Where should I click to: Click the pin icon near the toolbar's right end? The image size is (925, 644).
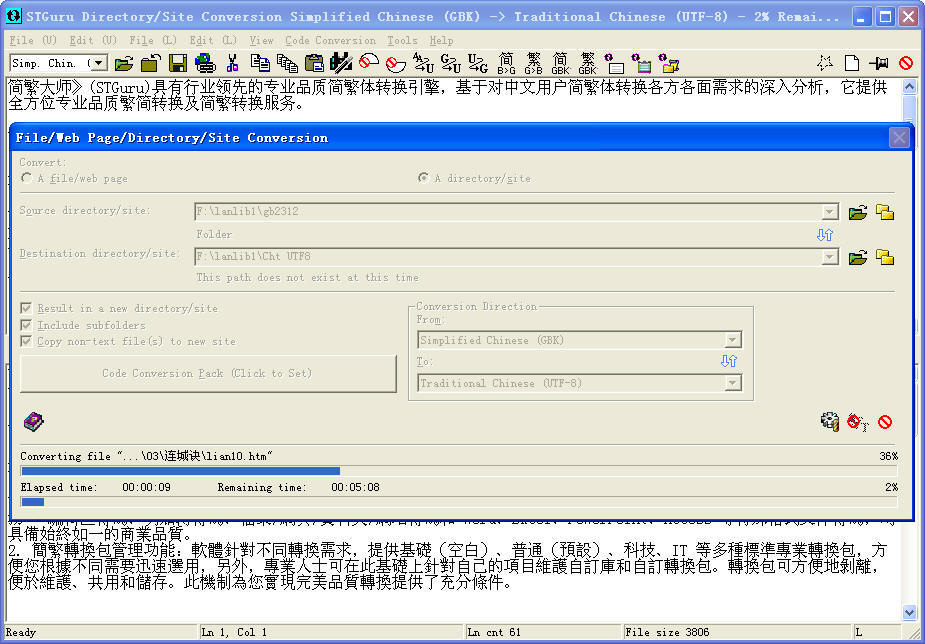tap(877, 61)
